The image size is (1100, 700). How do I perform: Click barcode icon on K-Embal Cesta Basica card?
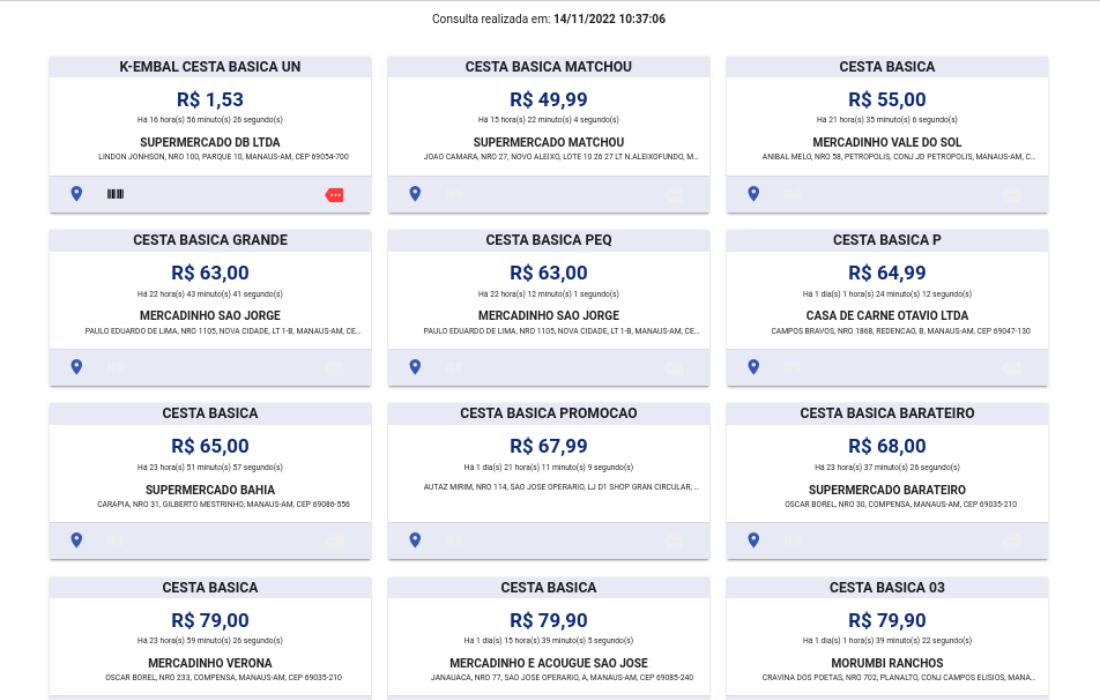115,194
